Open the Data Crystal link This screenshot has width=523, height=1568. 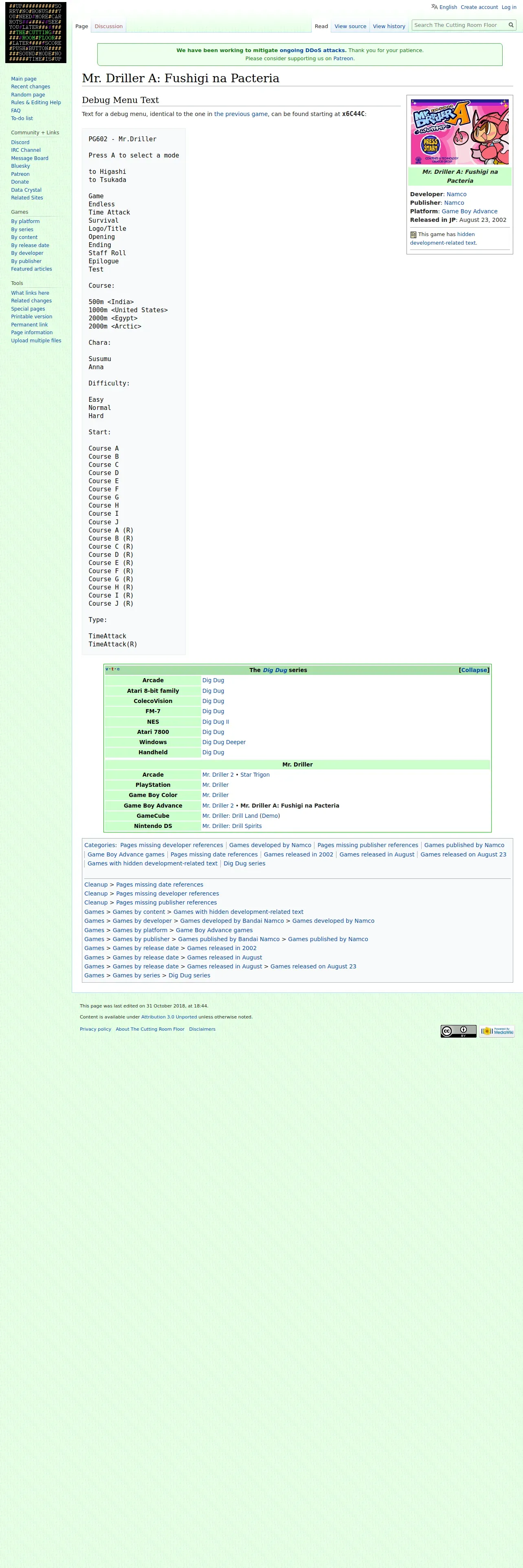26,190
